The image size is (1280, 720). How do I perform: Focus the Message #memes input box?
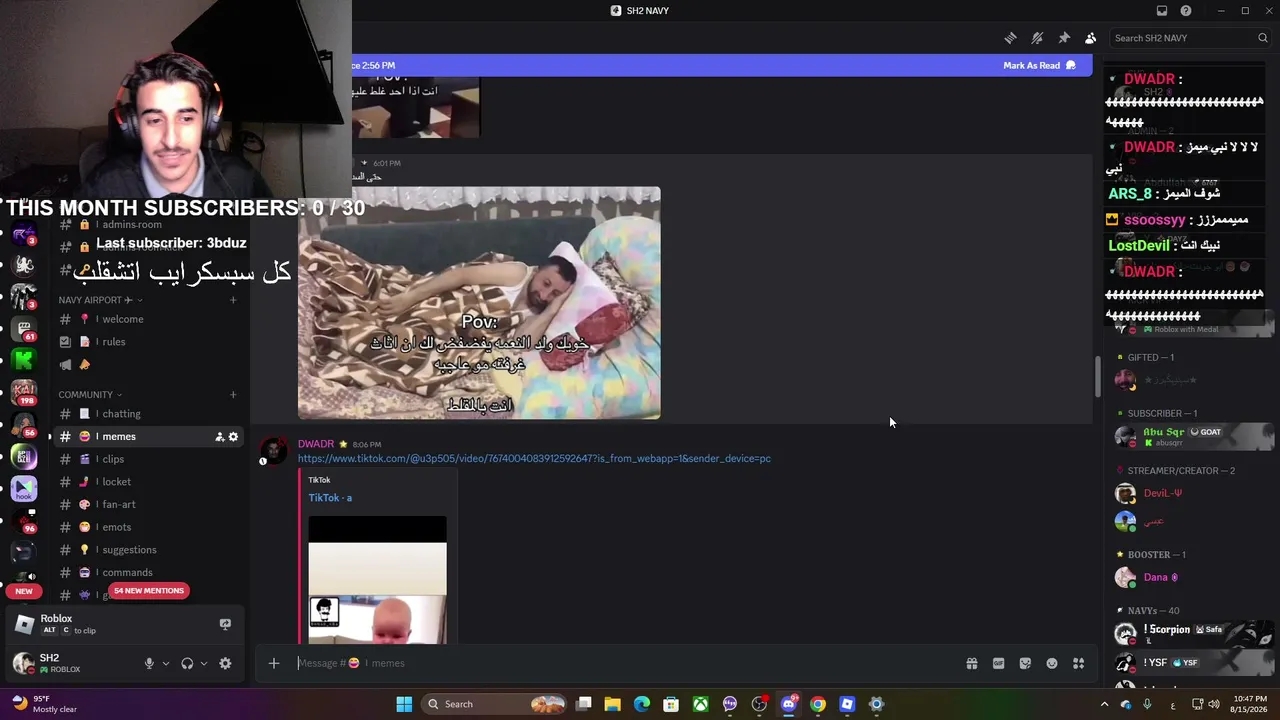625,663
